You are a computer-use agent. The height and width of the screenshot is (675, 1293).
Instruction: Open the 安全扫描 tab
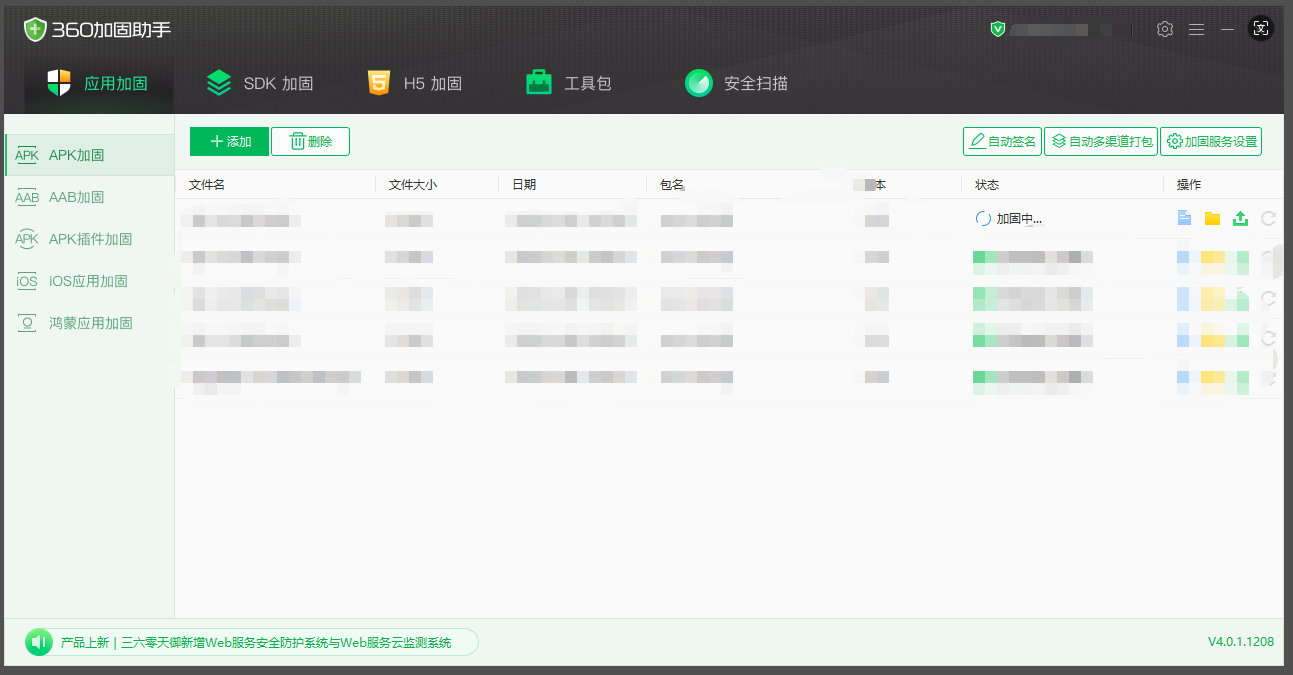(736, 83)
